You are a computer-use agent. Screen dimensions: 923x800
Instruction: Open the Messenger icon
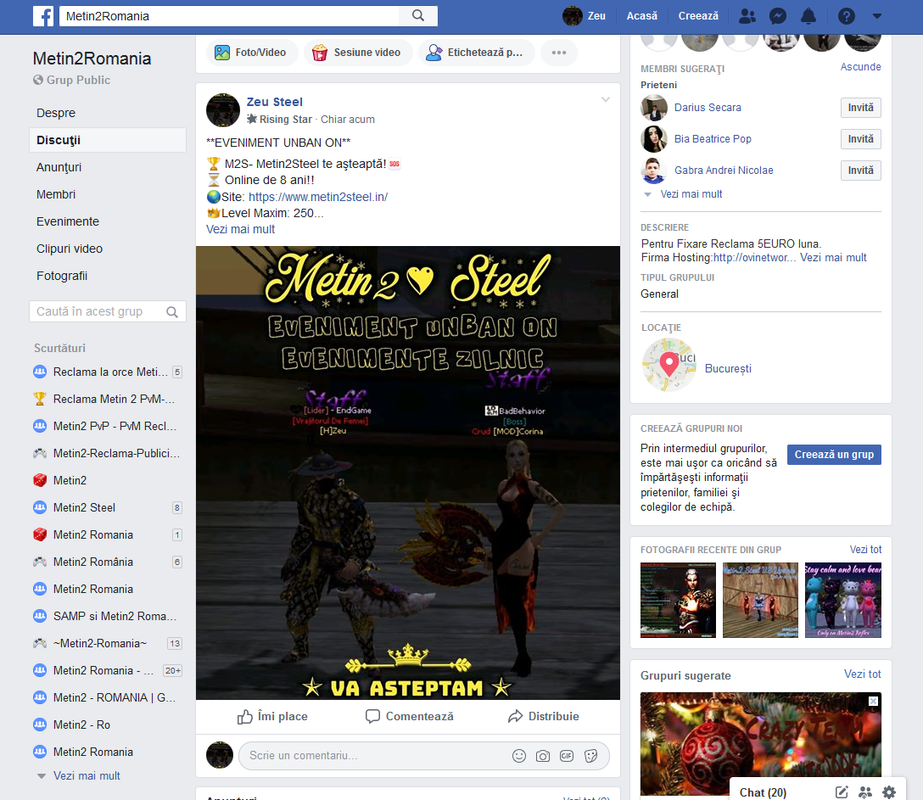tap(778, 16)
